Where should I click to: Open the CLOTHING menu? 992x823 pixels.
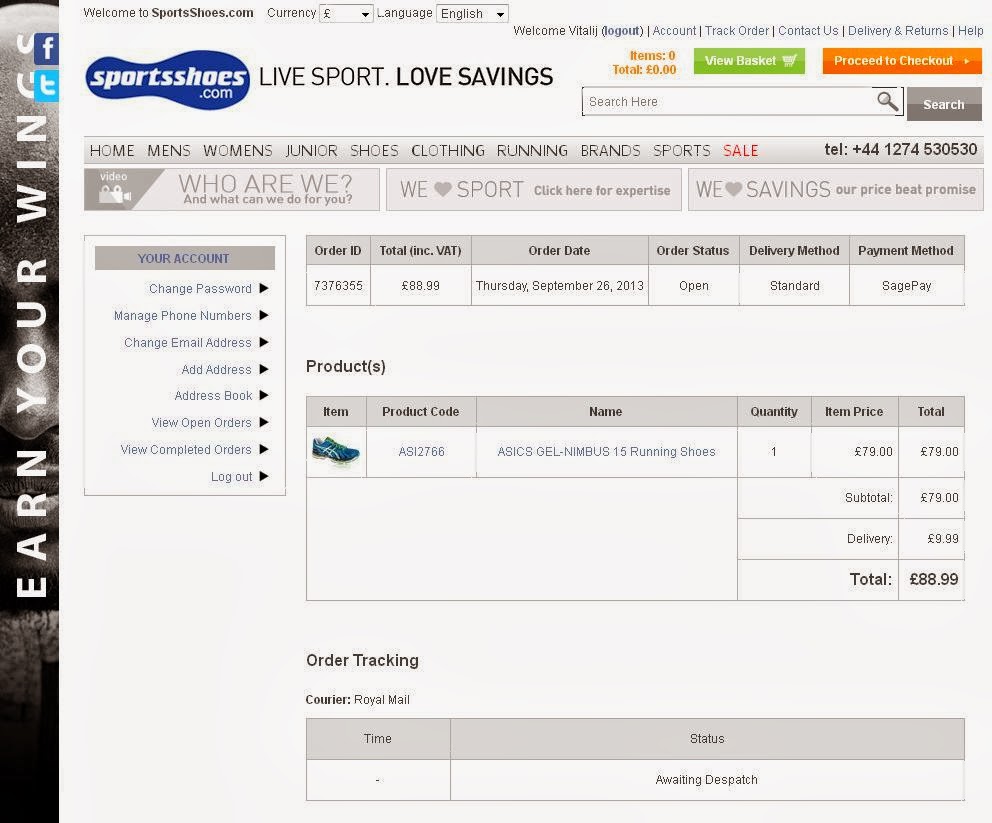click(447, 151)
